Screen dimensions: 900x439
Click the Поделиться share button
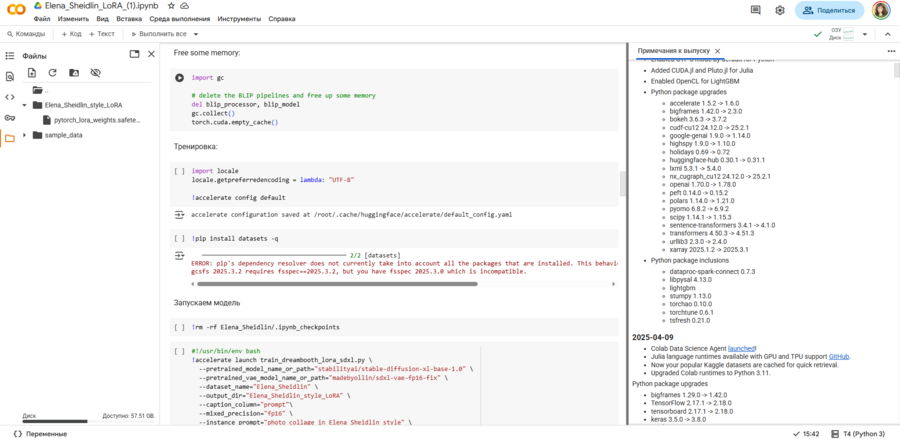(829, 10)
